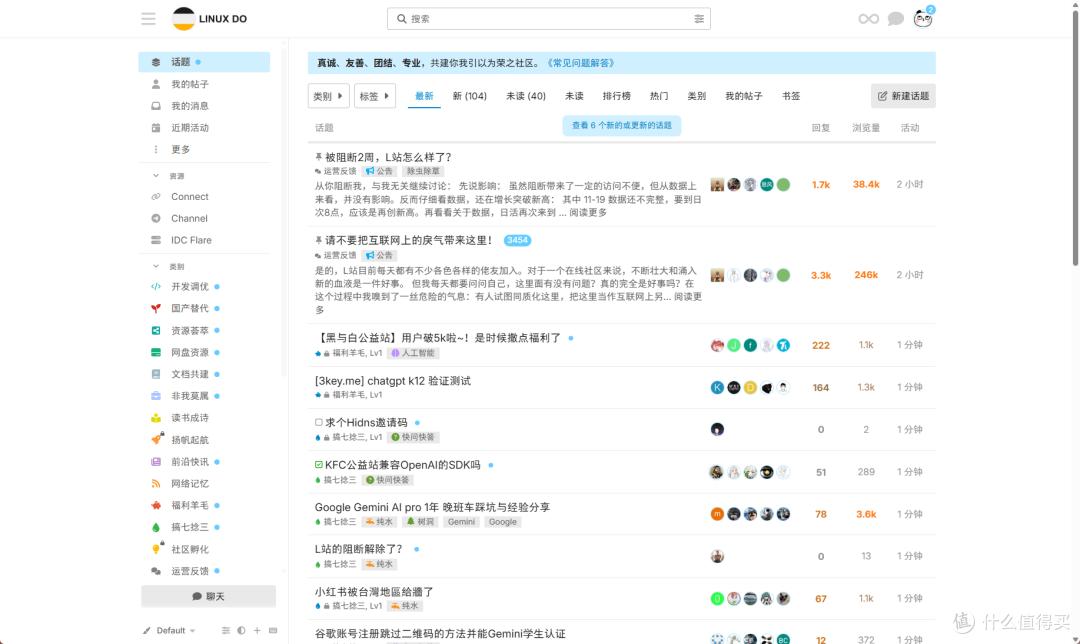Open topic [3key.me] chatgpt k12 验证测试
The height and width of the screenshot is (644, 1080).
coord(393,381)
